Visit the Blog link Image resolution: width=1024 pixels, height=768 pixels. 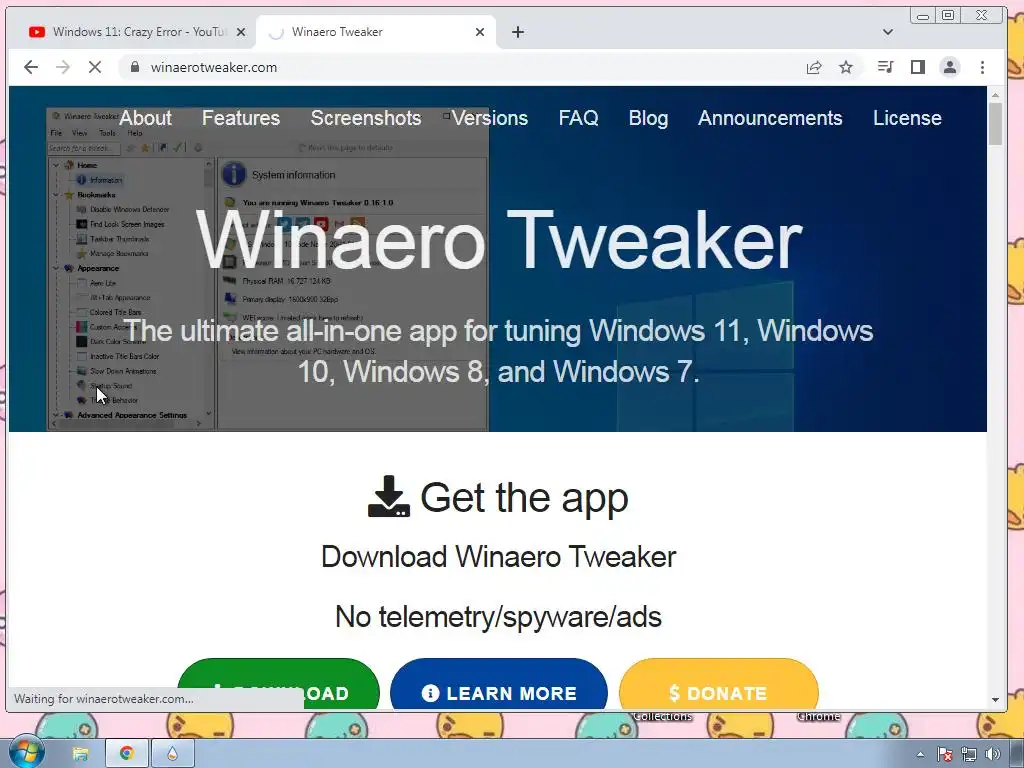tap(648, 118)
